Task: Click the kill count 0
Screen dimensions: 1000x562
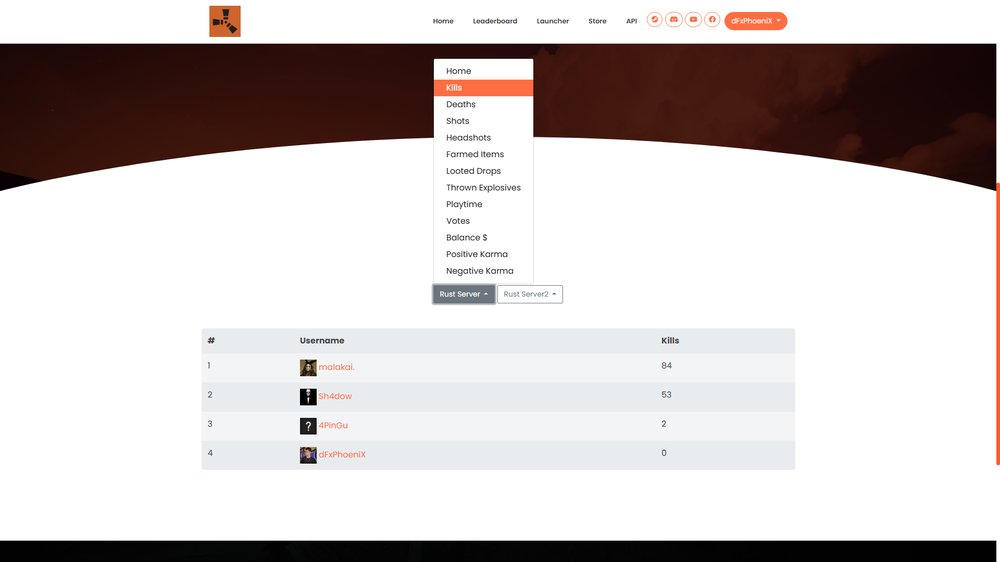Action: click(x=664, y=453)
